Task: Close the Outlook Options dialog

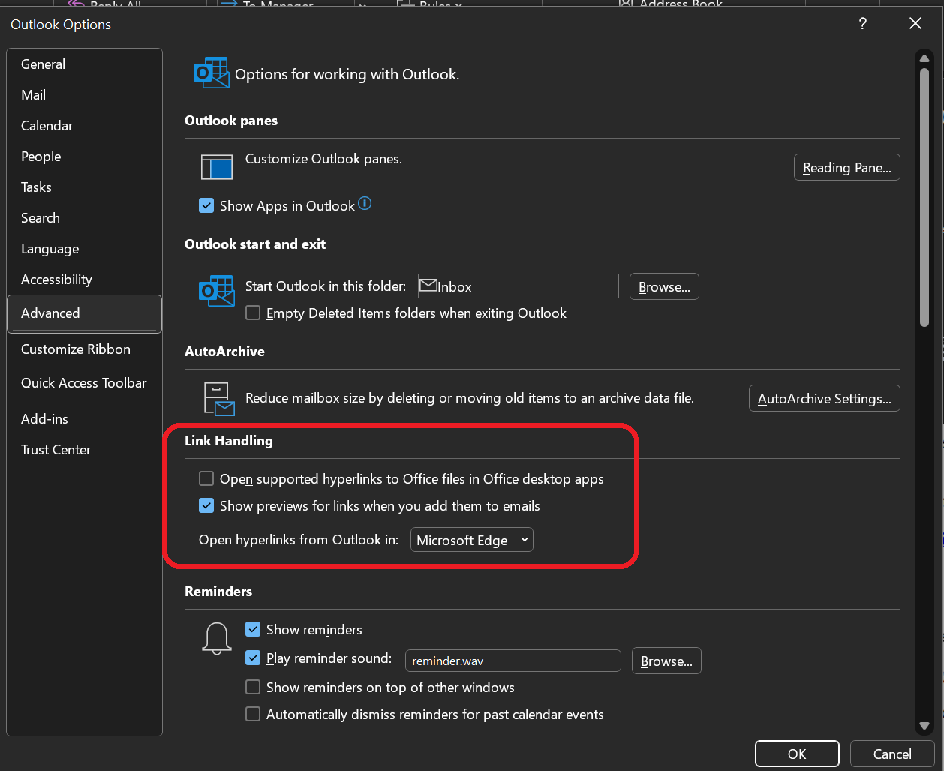Action: pyautogui.click(x=915, y=23)
